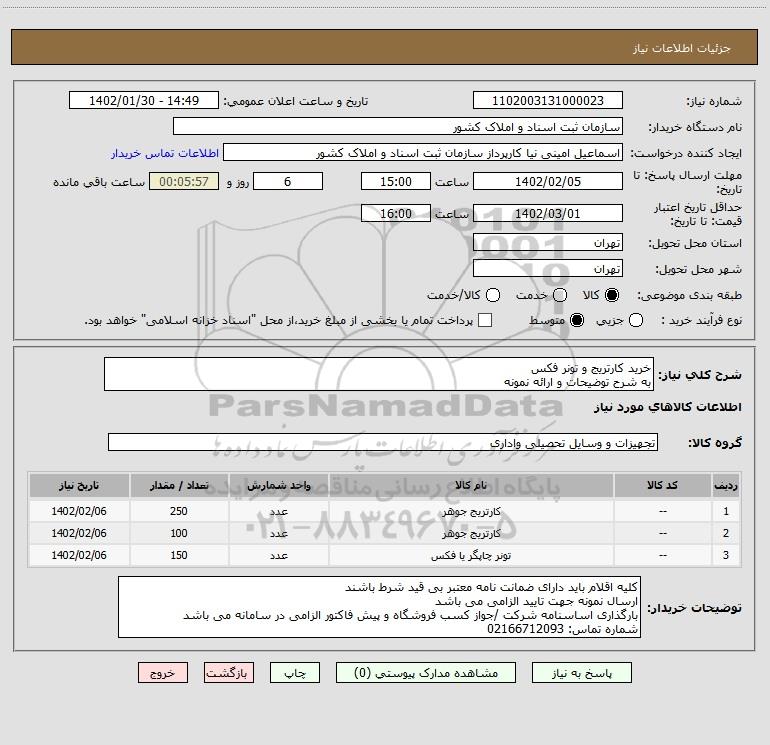Click the remaining days field showing 6
Screen dimensions: 770x745
pos(288,181)
